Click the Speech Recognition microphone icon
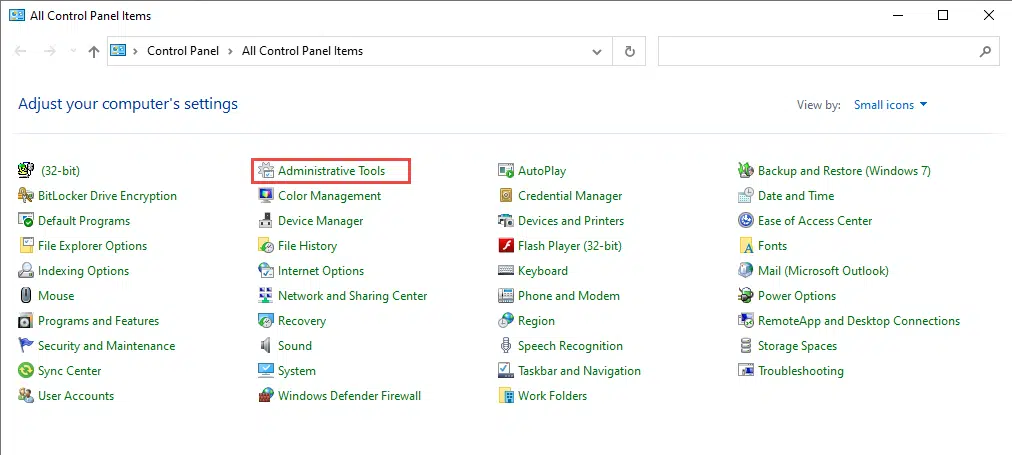 [x=506, y=346]
